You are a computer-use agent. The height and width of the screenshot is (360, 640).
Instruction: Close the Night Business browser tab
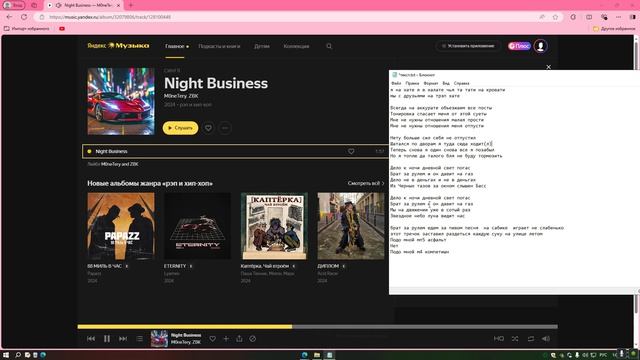[118, 5]
